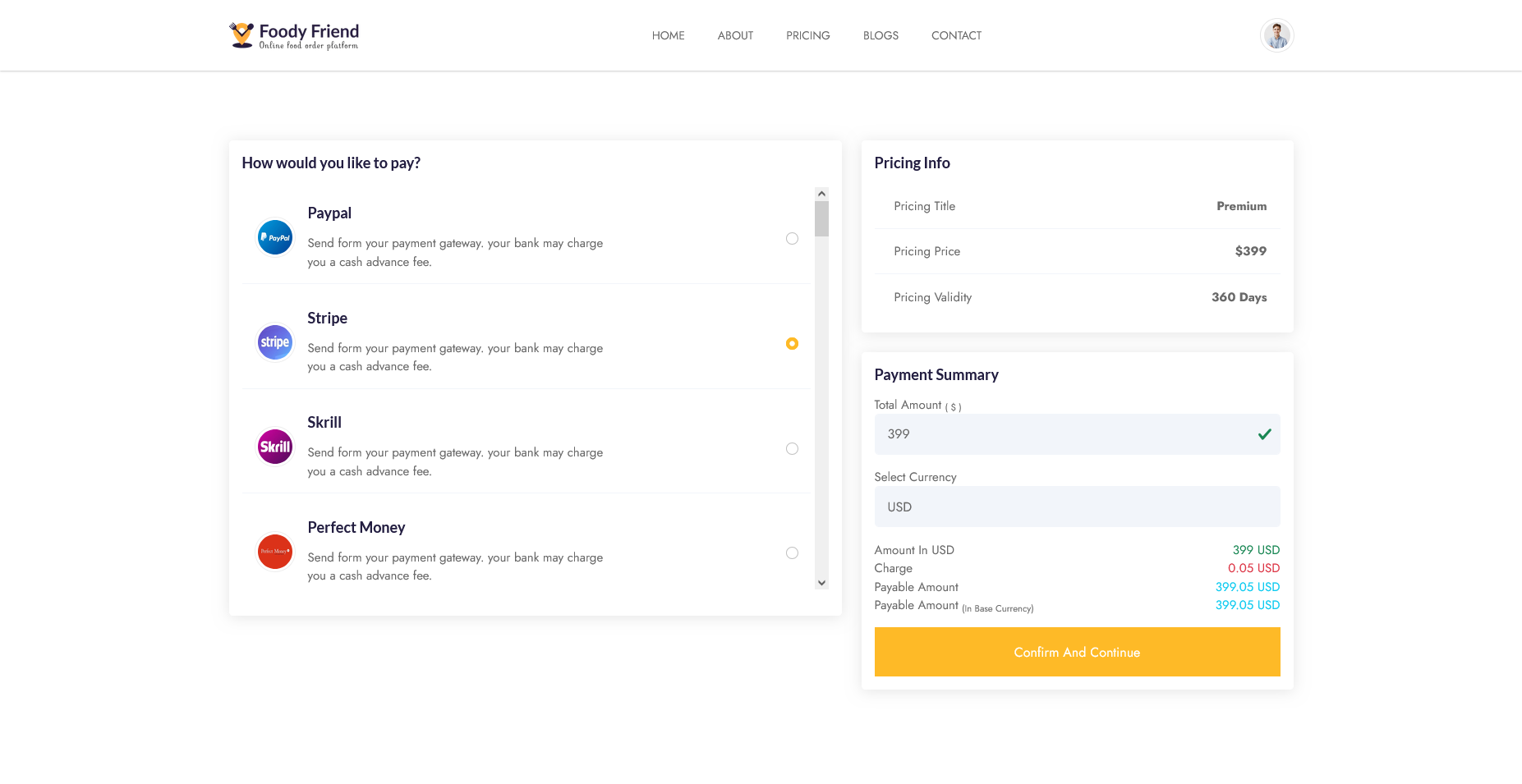This screenshot has height=784, width=1522.
Task: Click the Paypal gateway title
Action: (x=329, y=213)
